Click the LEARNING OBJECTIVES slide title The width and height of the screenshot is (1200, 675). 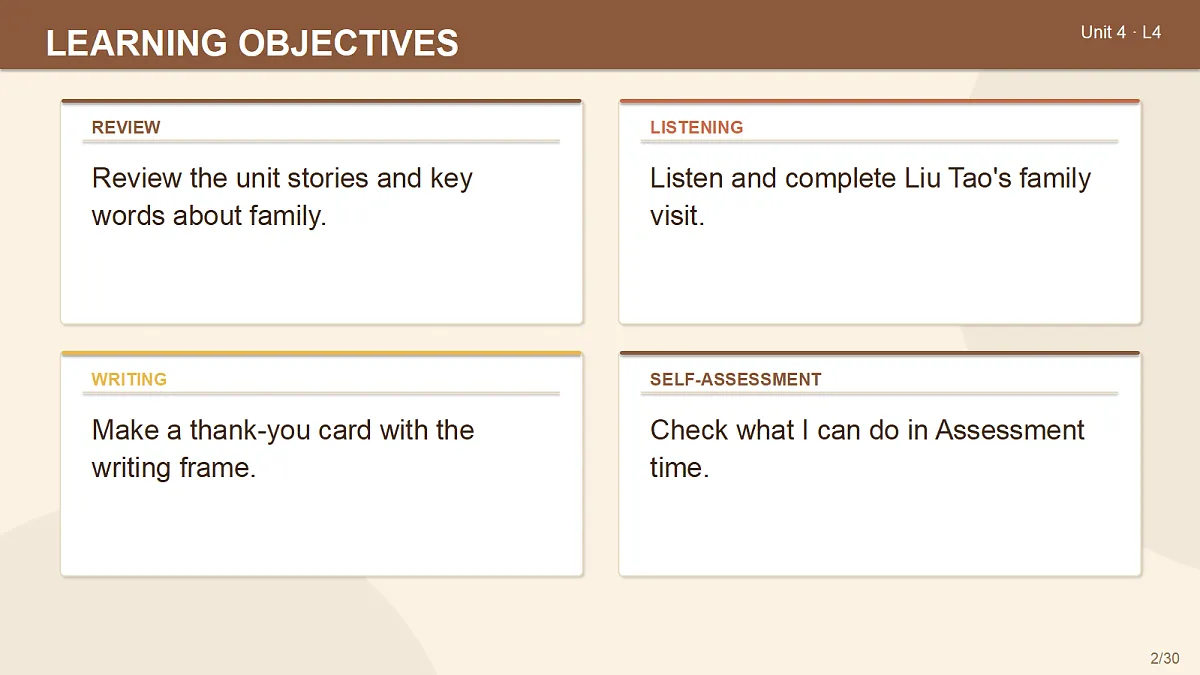click(x=252, y=43)
